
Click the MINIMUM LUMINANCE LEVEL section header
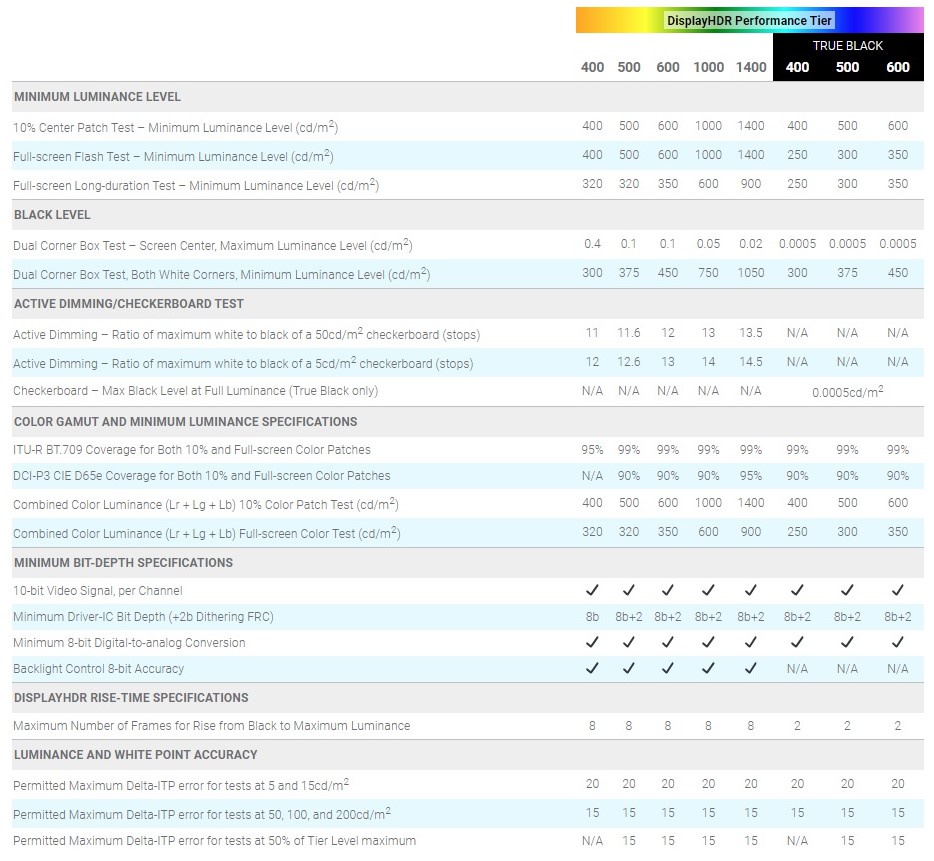click(x=97, y=97)
